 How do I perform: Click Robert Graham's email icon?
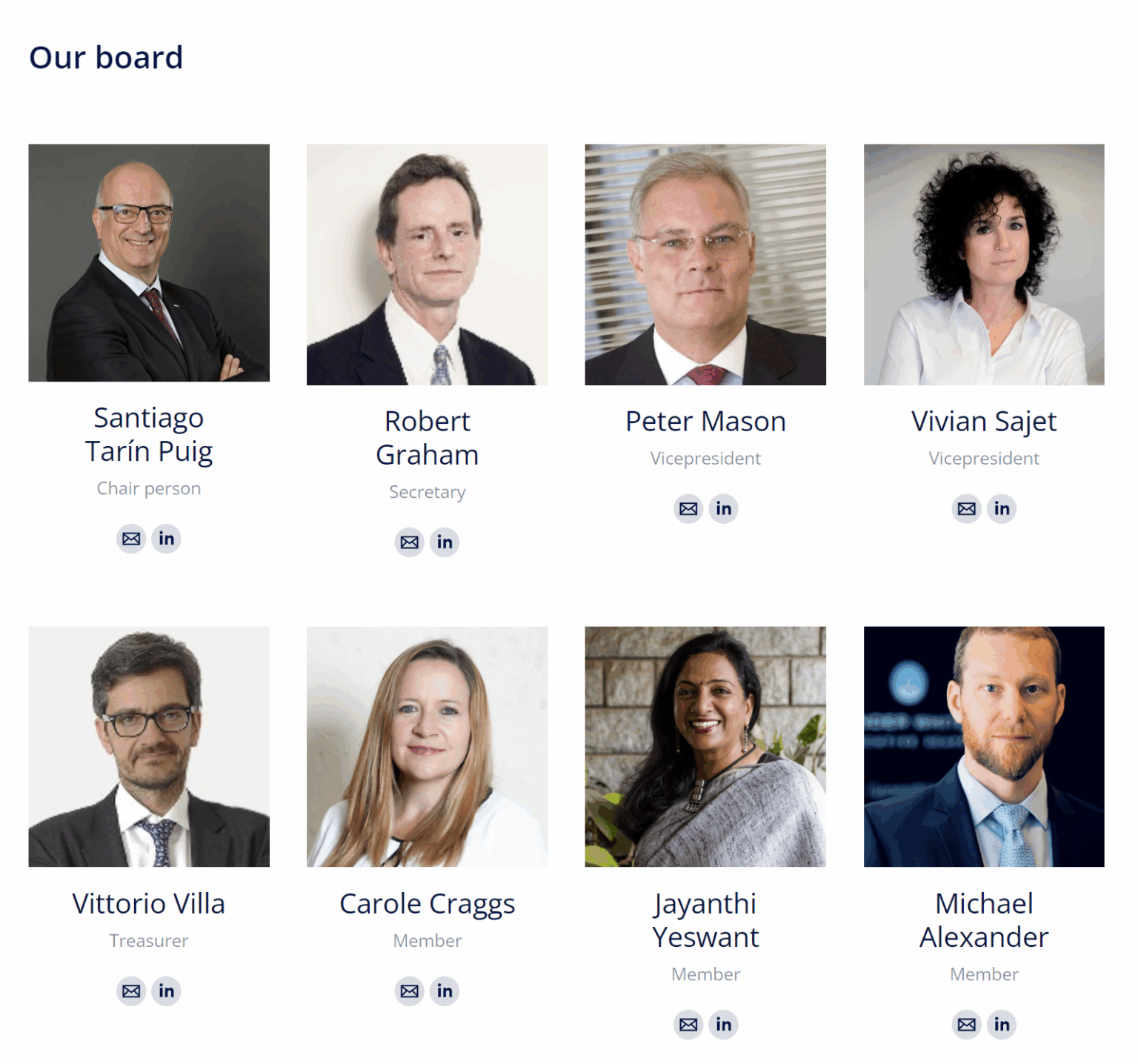410,542
